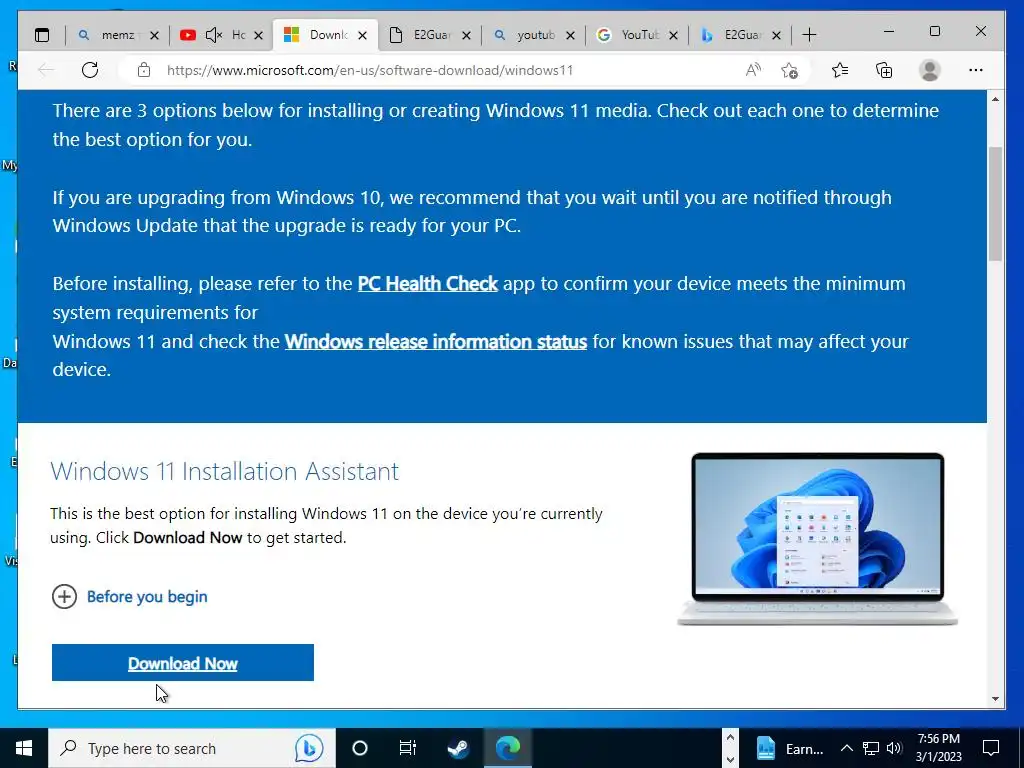This screenshot has height=768, width=1024.
Task: Step the taskbar toolbar down arrow
Action: [730, 759]
